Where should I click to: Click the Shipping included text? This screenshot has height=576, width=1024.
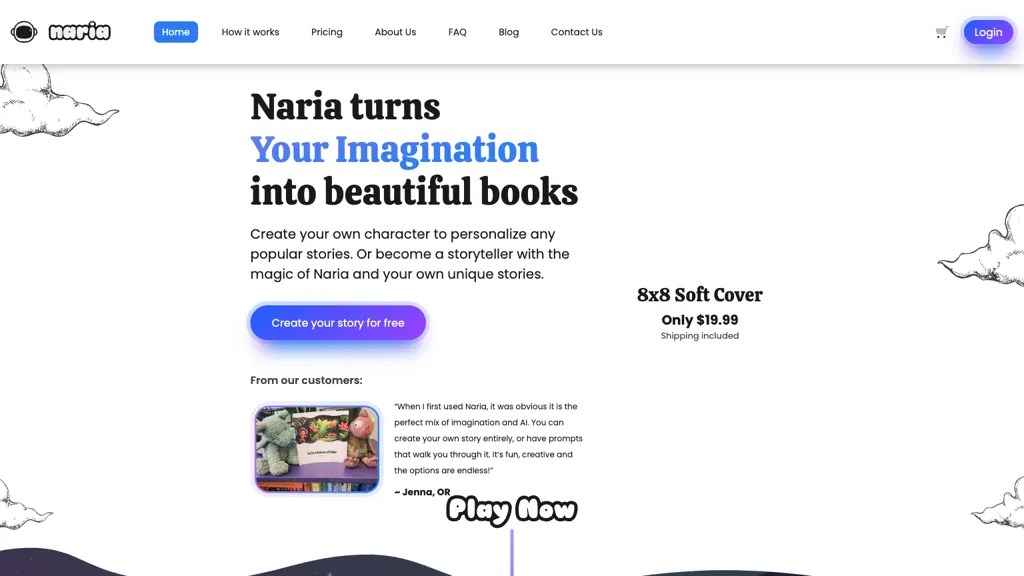pyautogui.click(x=699, y=336)
